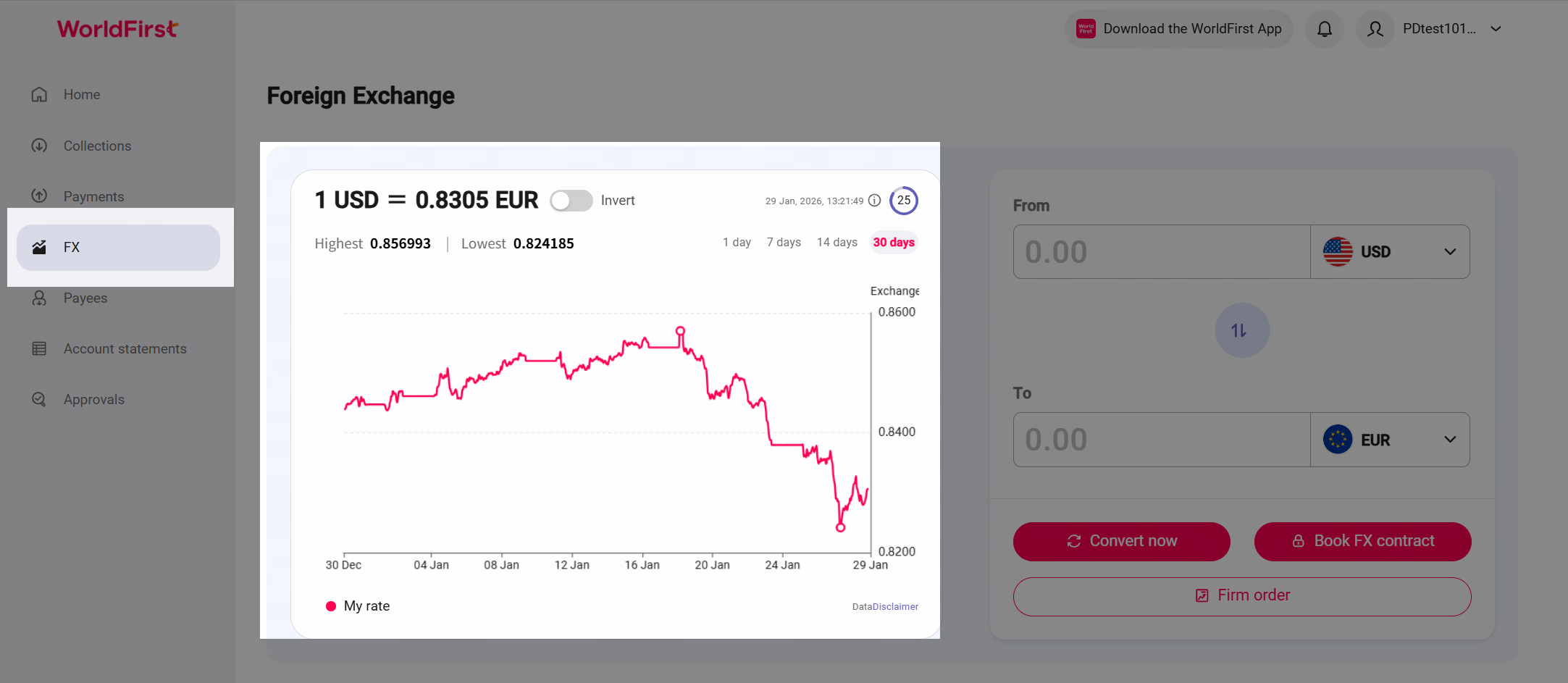
Task: Click the 25-second refresh countdown circle
Action: 903,201
